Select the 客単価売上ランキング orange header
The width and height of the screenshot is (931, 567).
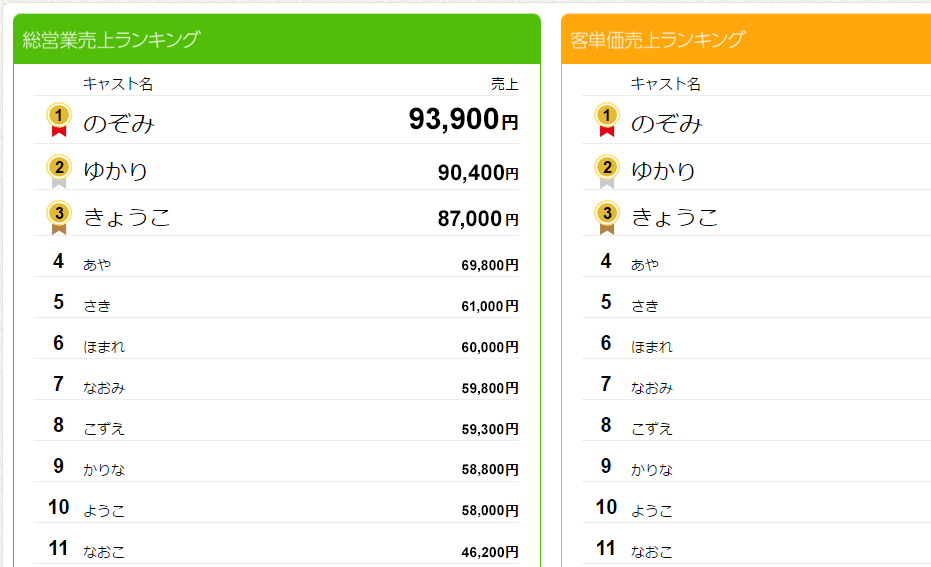746,39
